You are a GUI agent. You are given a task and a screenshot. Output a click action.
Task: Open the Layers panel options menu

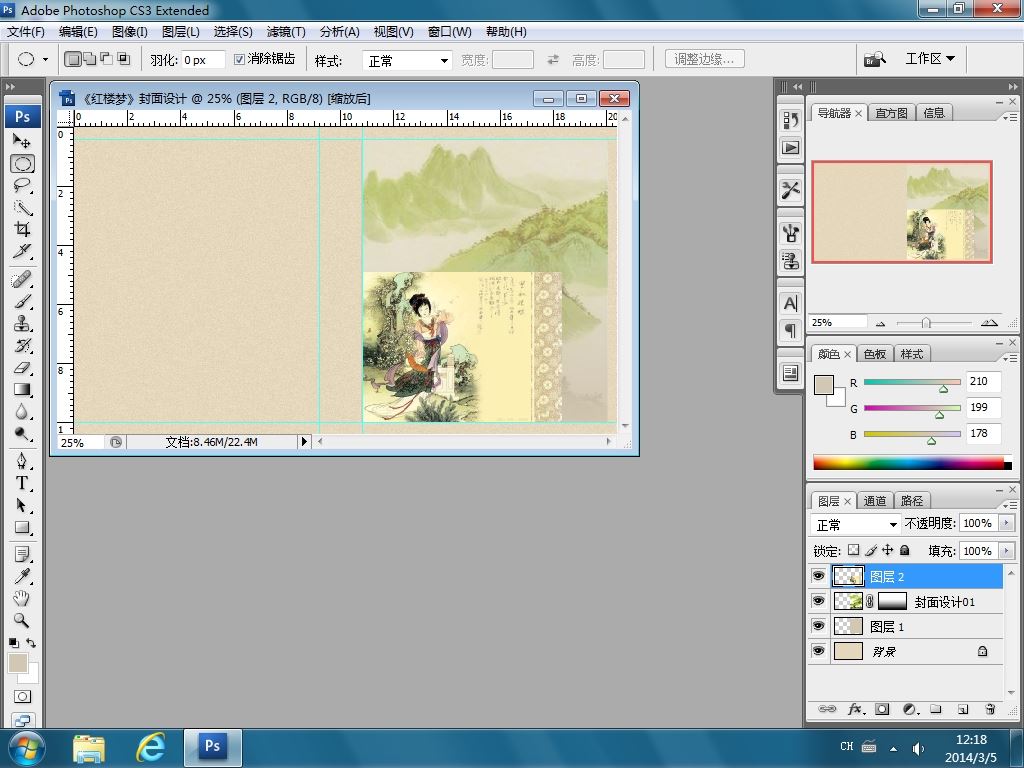pyautogui.click(x=1010, y=505)
